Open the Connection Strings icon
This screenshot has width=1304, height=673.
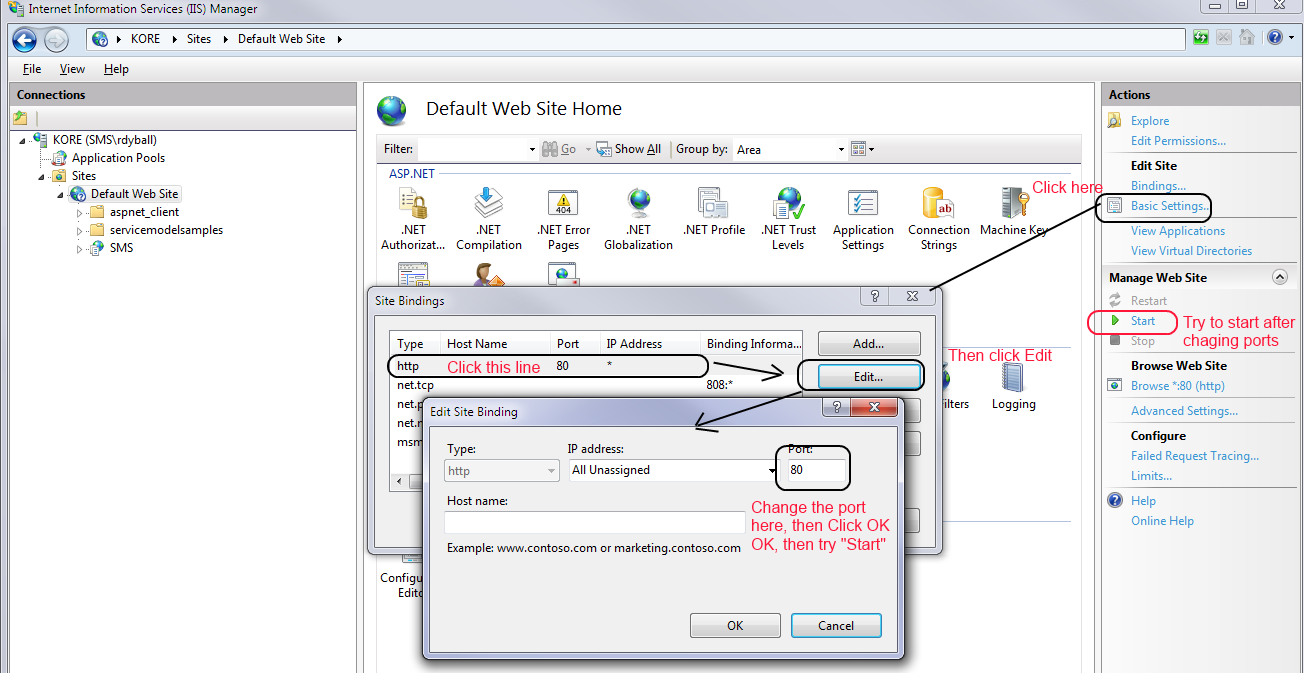[x=938, y=205]
